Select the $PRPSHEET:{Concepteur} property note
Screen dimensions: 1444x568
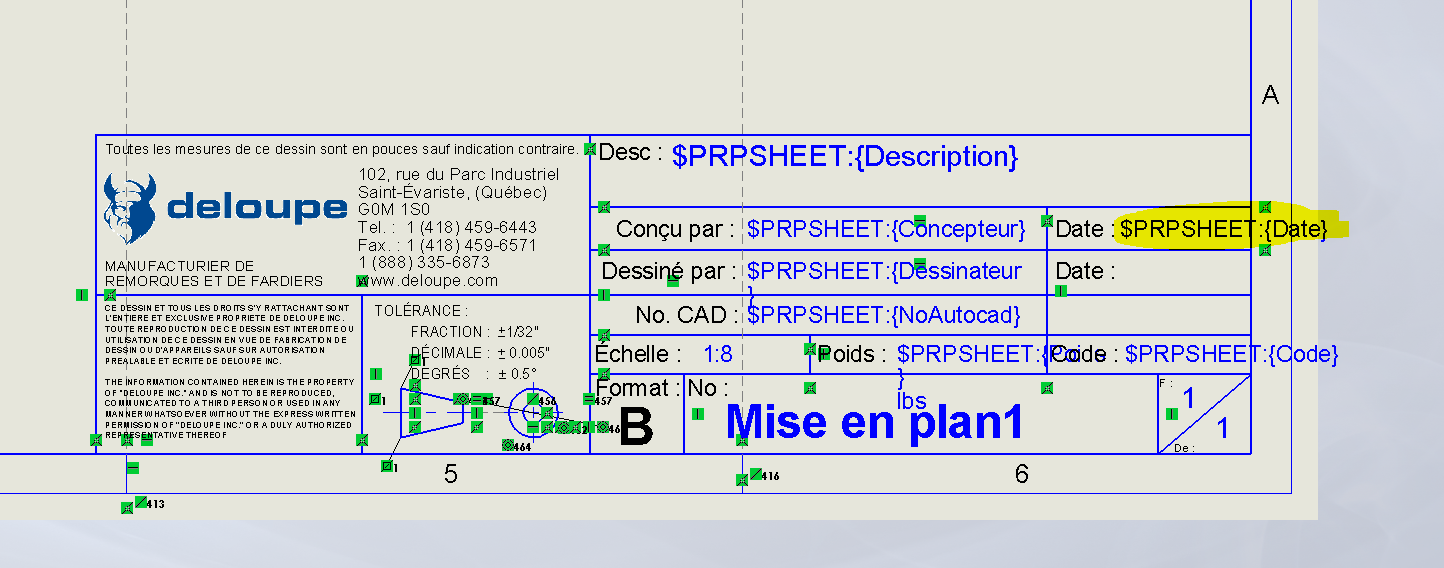pos(886,229)
